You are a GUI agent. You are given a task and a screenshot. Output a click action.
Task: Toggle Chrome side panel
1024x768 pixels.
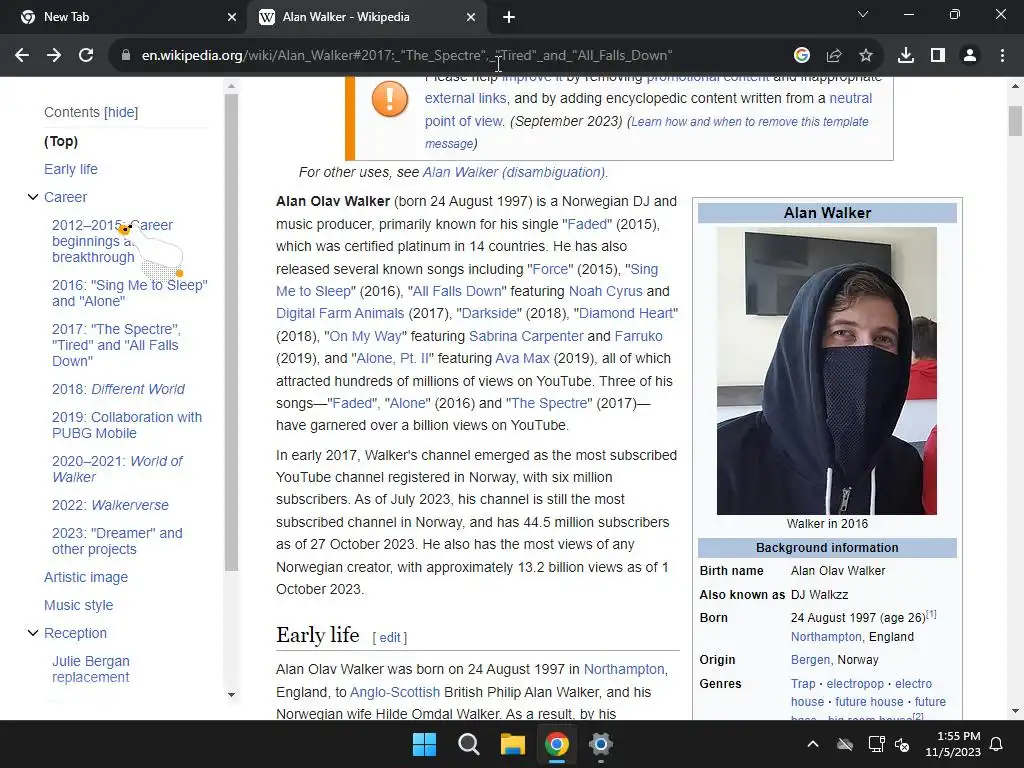pyautogui.click(x=938, y=56)
